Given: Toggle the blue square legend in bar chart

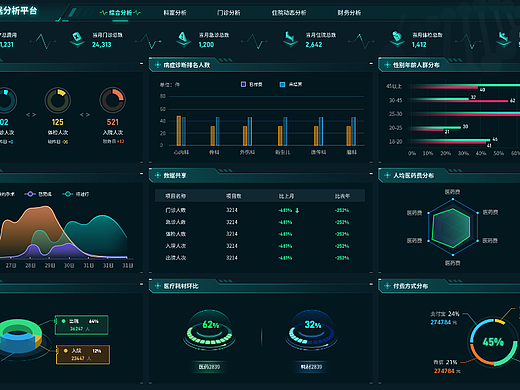Looking at the screenshot, I should (282, 84).
